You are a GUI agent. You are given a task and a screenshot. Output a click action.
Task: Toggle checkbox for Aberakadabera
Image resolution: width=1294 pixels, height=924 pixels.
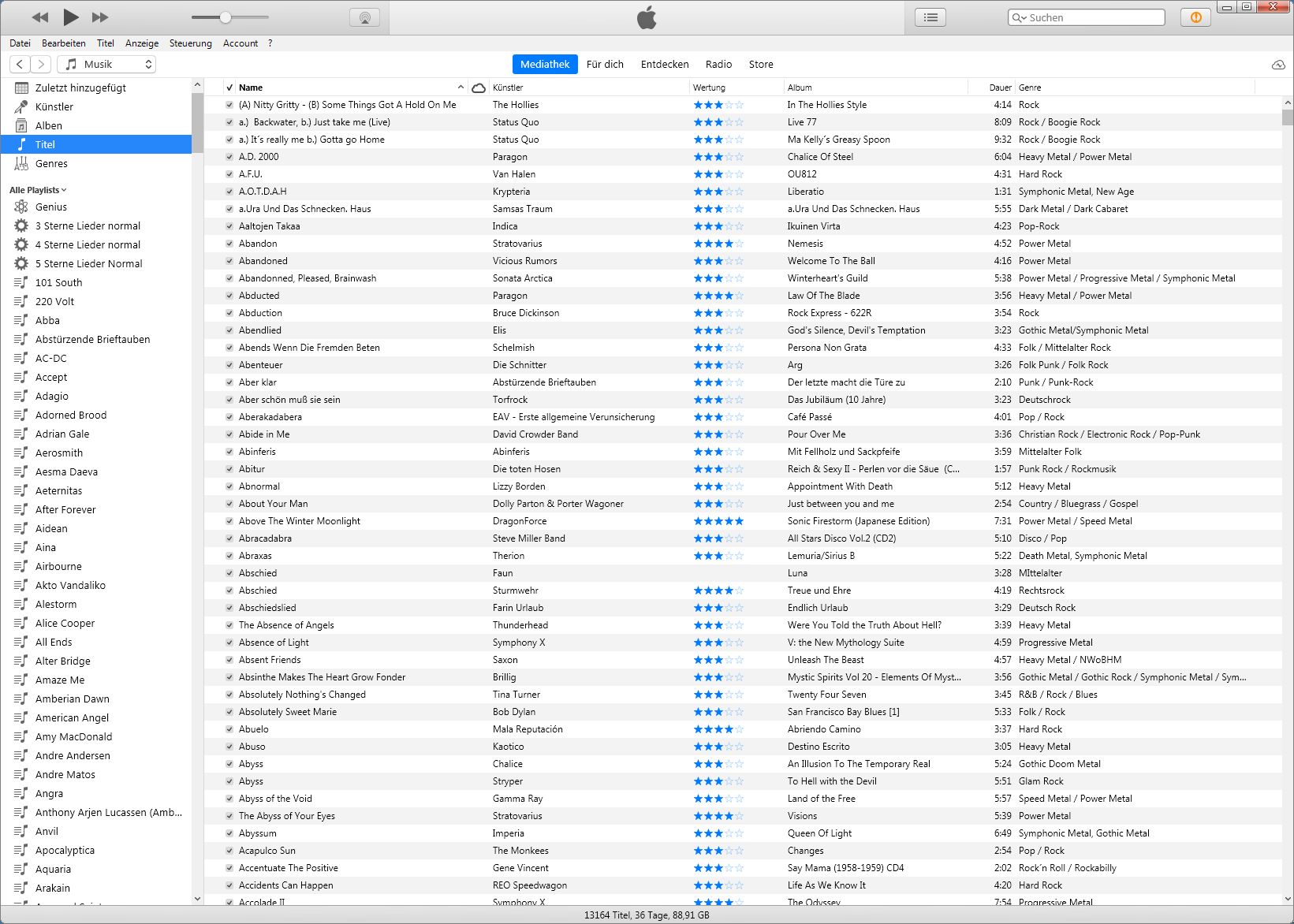[x=229, y=417]
